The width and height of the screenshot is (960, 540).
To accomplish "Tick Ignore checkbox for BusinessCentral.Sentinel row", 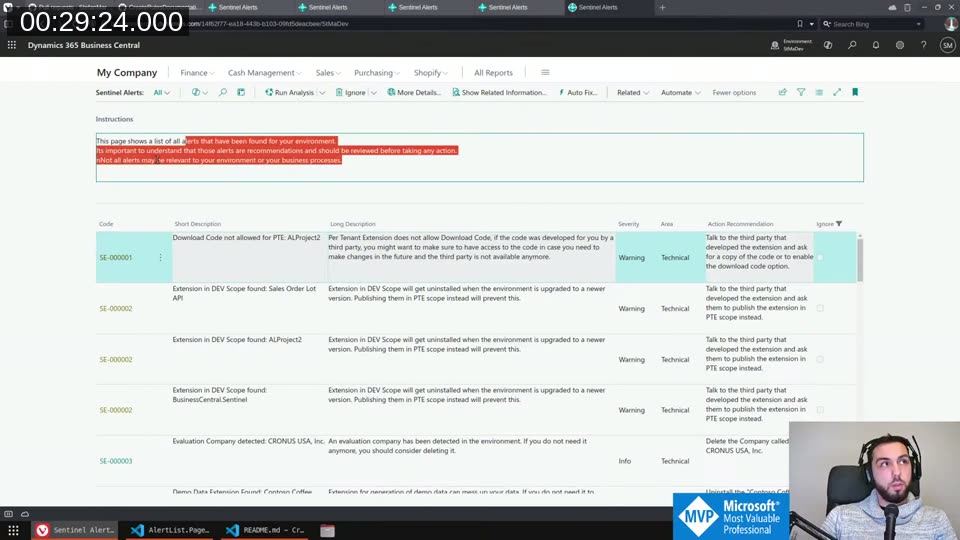I will tap(820, 410).
